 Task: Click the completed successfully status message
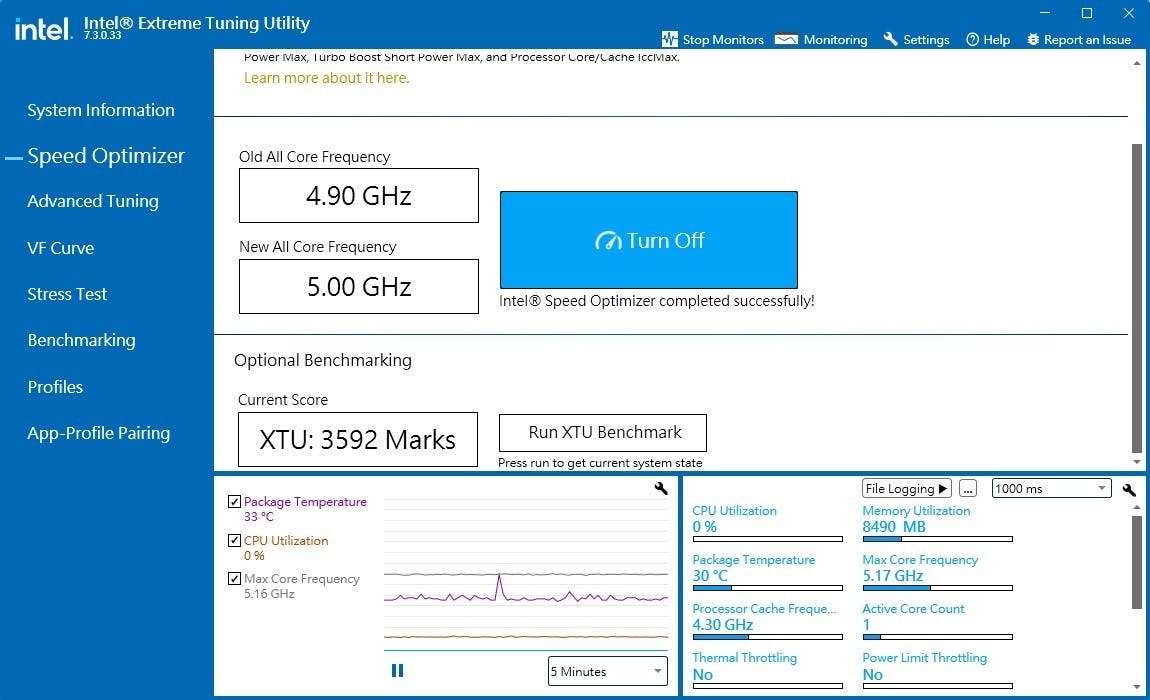pyautogui.click(x=656, y=301)
